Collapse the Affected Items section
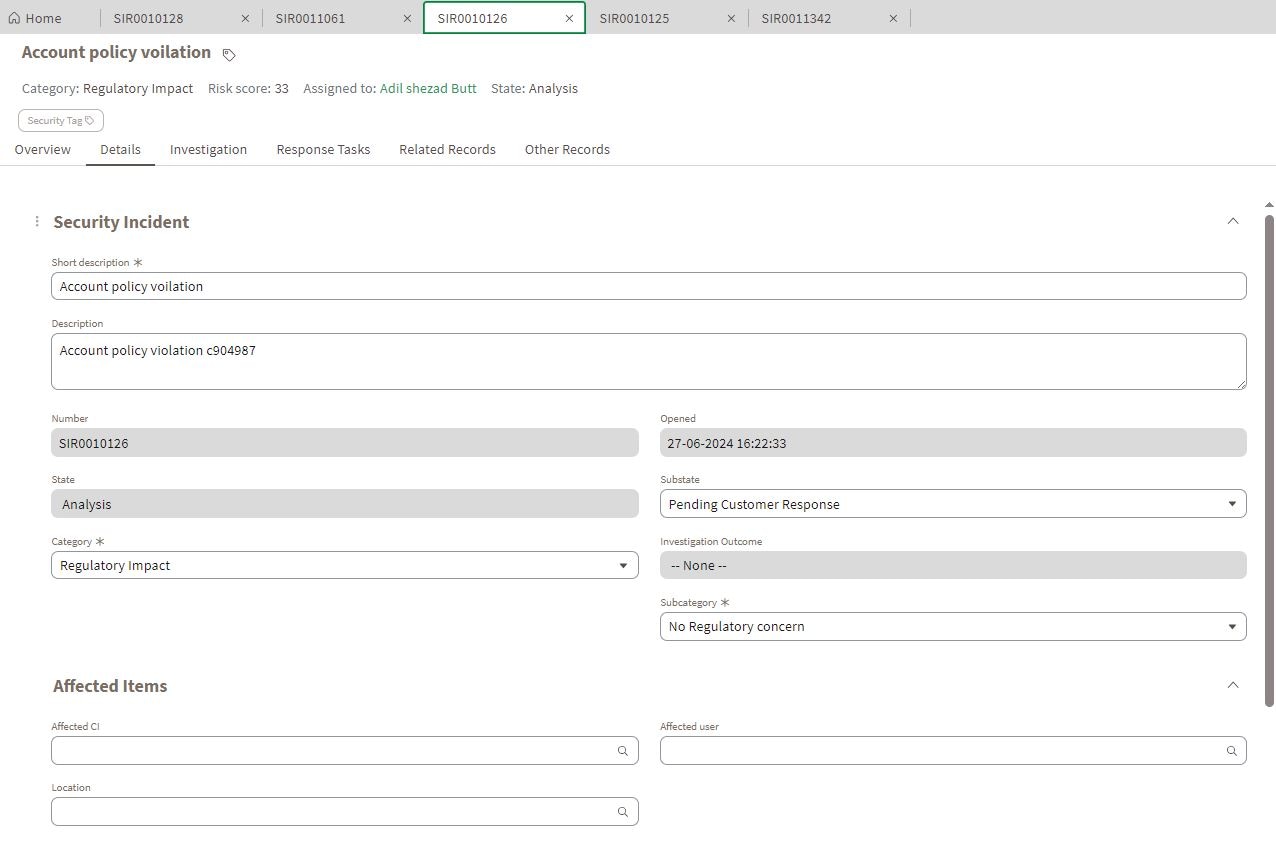The image size is (1276, 863). tap(1232, 685)
